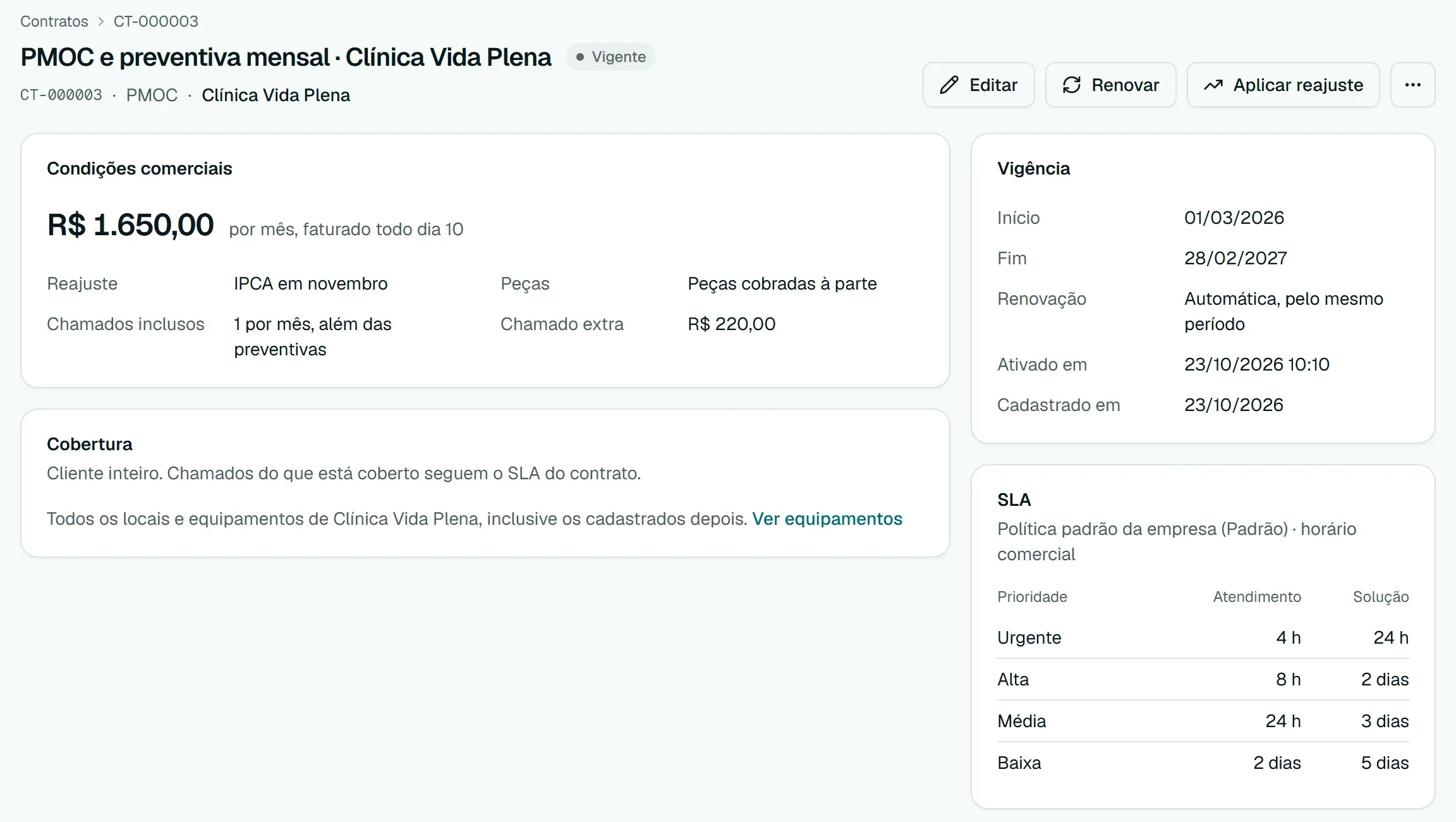Click 'Peças cobradas à parte' value
Viewport: 1456px width, 822px height.
pyautogui.click(x=782, y=283)
